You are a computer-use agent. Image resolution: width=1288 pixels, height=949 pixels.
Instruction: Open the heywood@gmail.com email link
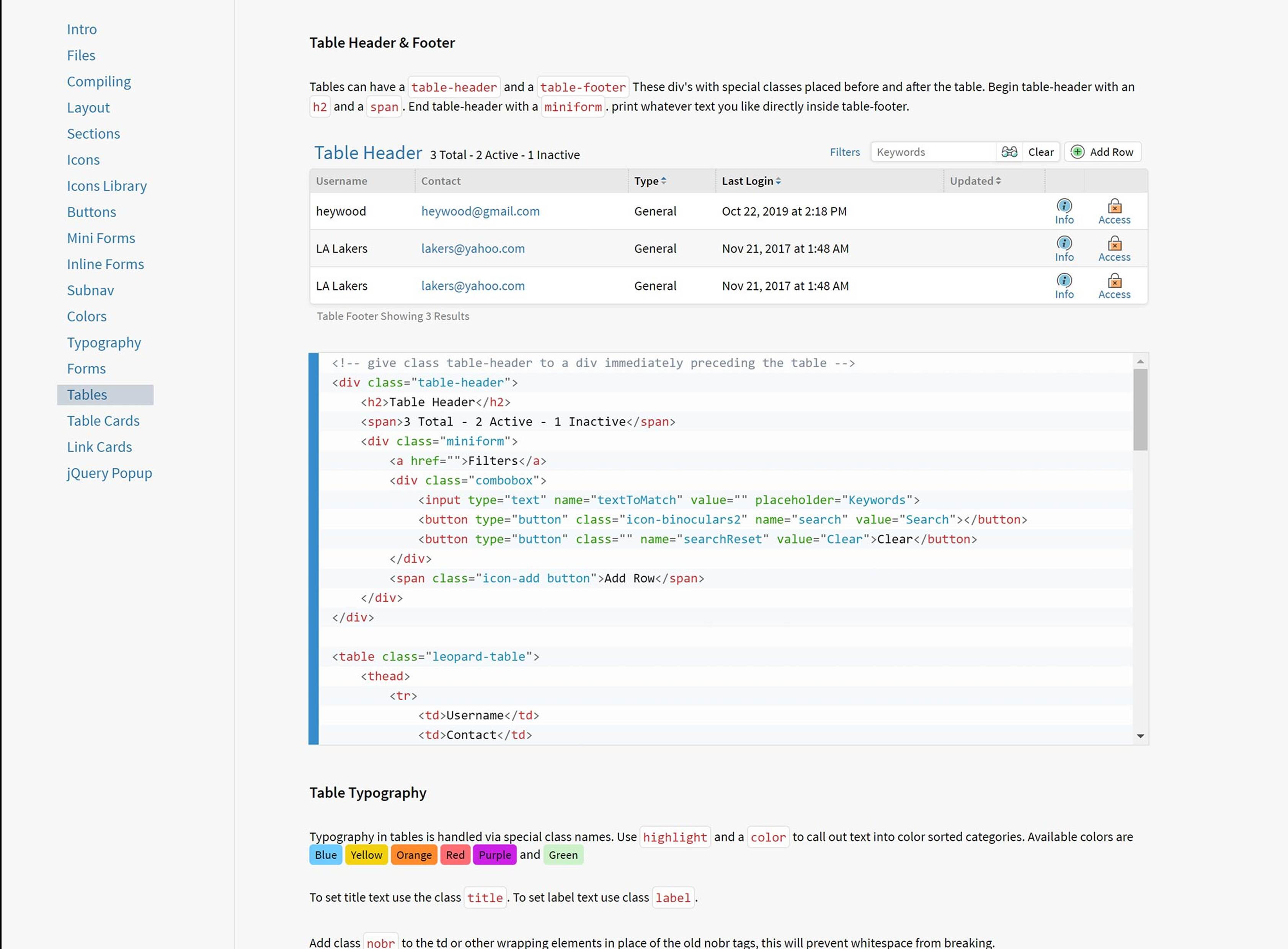tap(480, 211)
